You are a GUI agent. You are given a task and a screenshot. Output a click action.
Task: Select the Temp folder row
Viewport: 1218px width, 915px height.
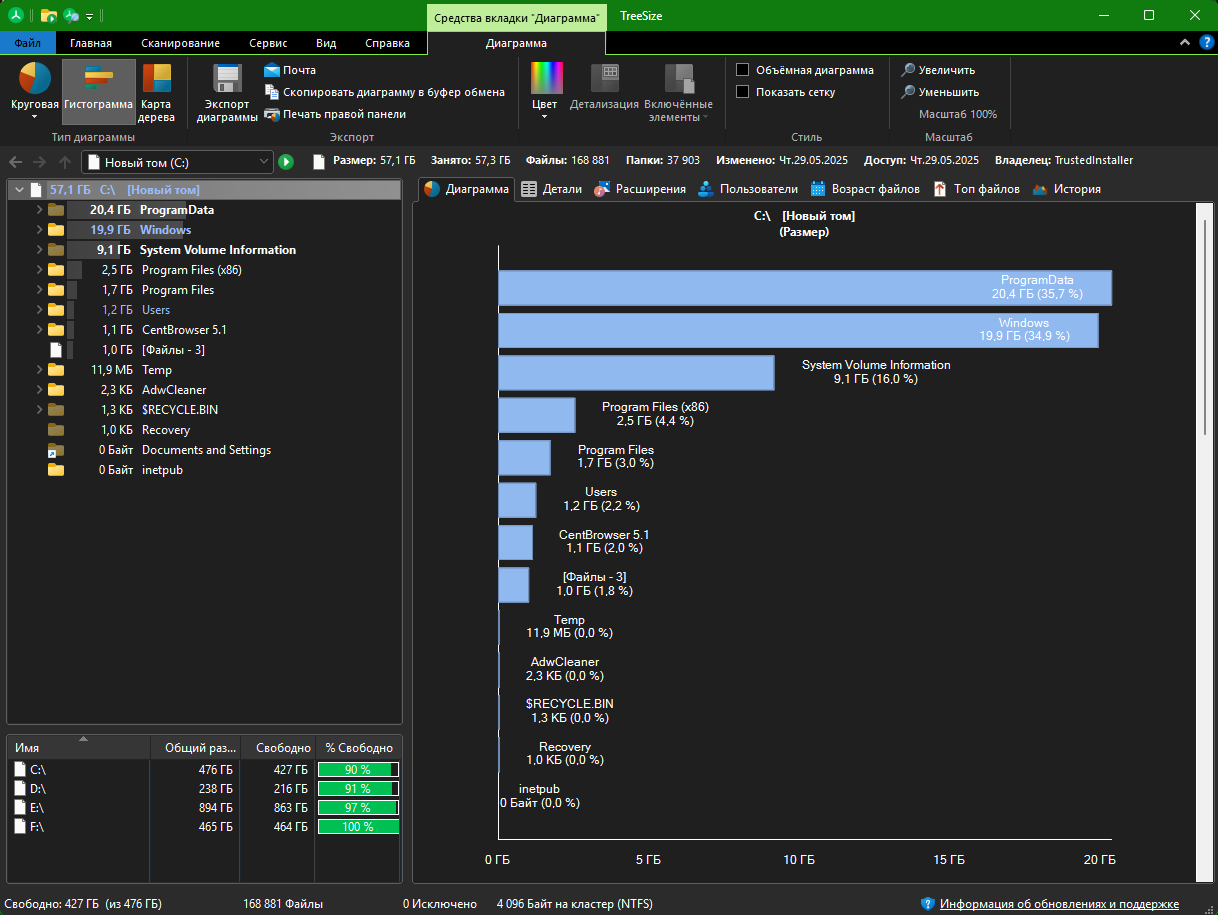204,370
